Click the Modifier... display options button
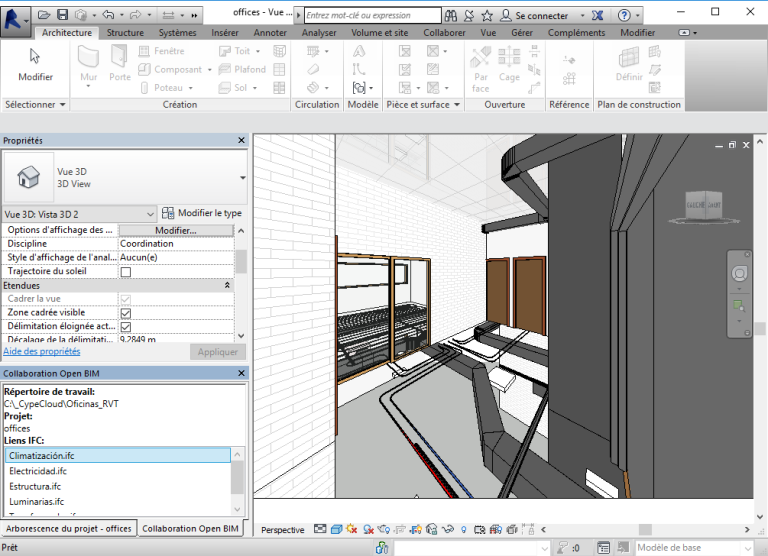The image size is (768, 556). click(x=176, y=230)
